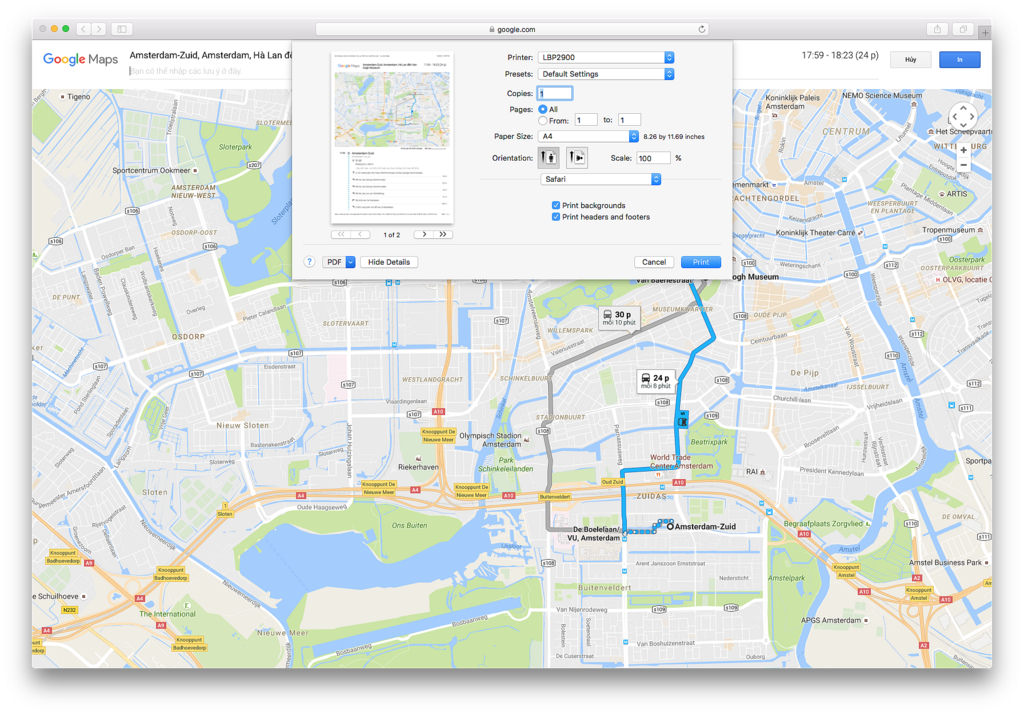Click the From page number field
Image resolution: width=1024 pixels, height=714 pixels.
coord(585,120)
